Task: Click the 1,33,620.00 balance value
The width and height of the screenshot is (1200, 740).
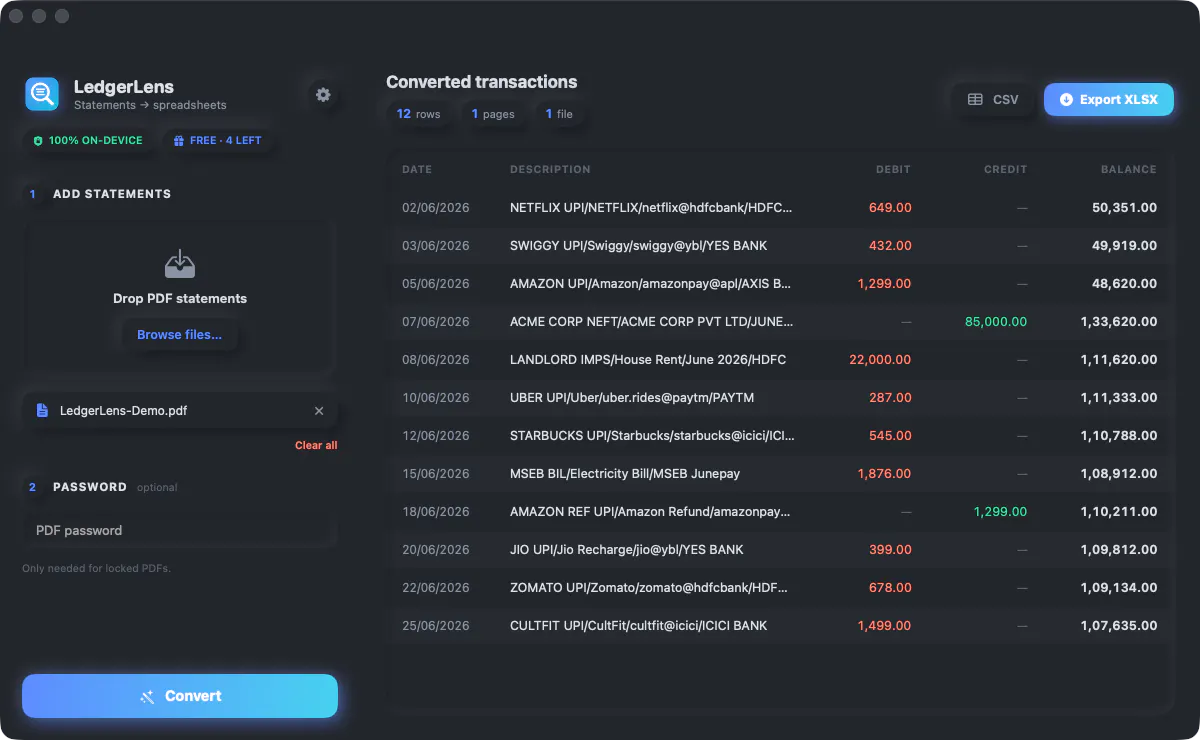Action: [1119, 322]
